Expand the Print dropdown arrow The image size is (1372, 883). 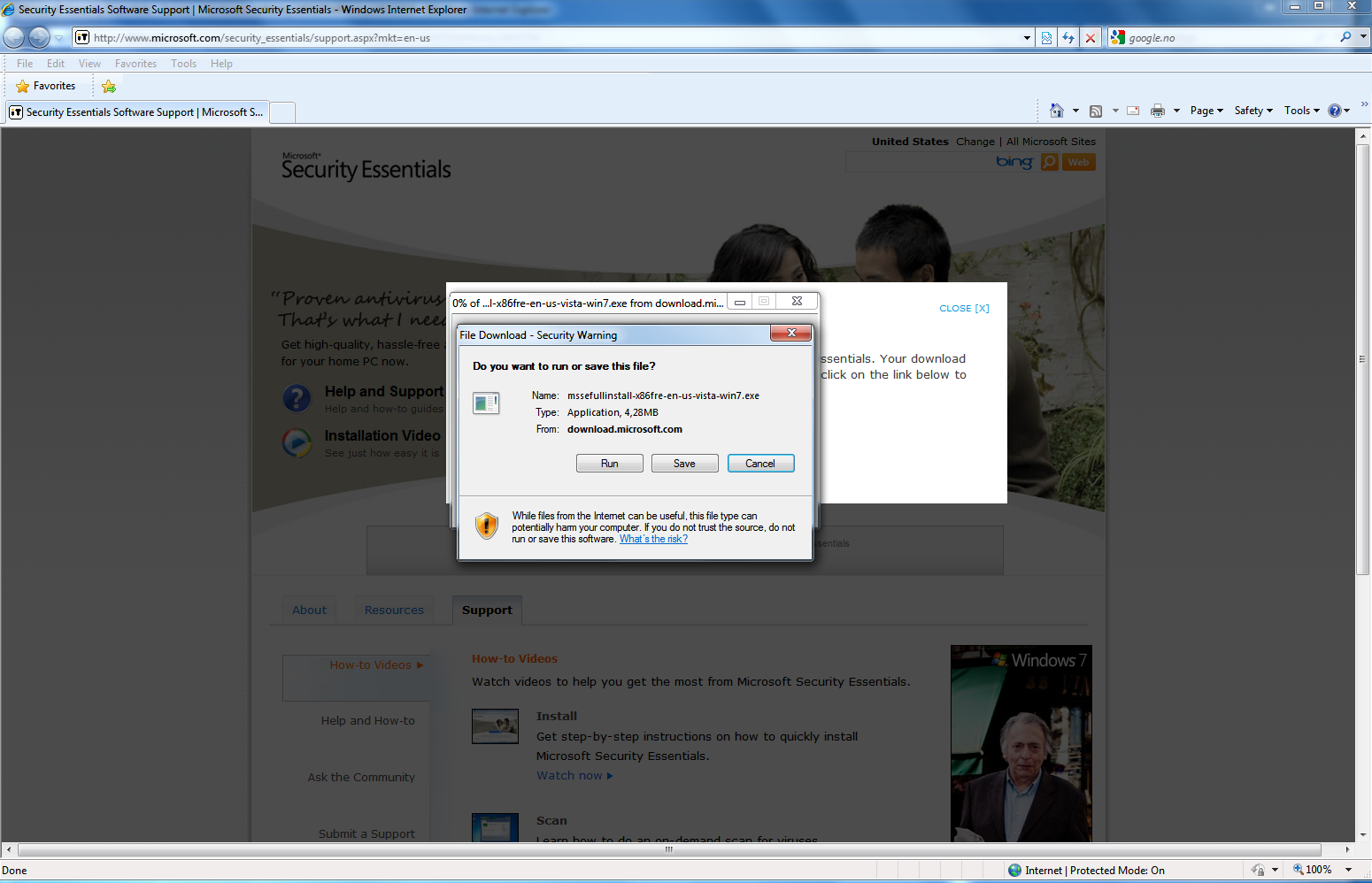1176,111
